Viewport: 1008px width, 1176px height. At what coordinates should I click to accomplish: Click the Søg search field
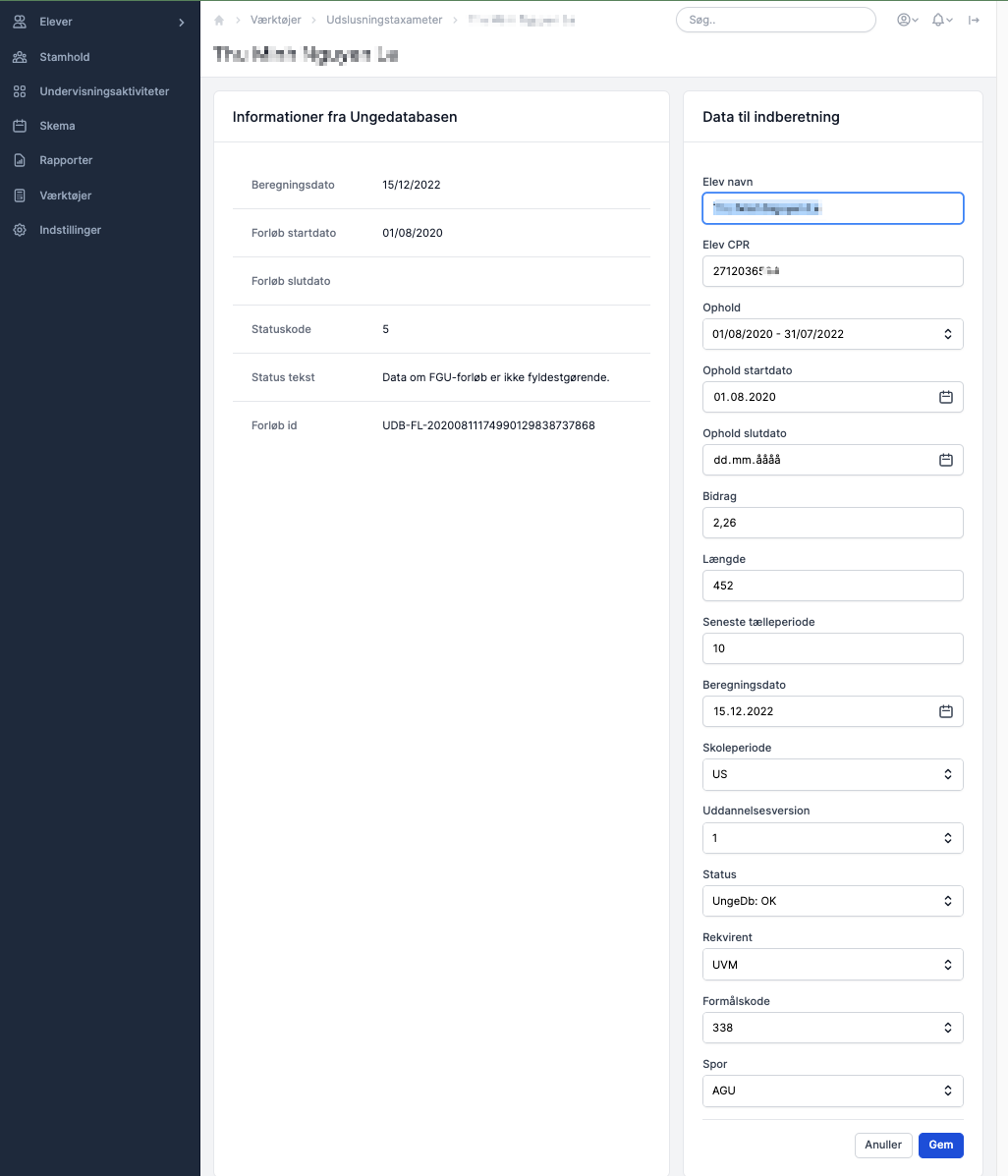pyautogui.click(x=775, y=21)
